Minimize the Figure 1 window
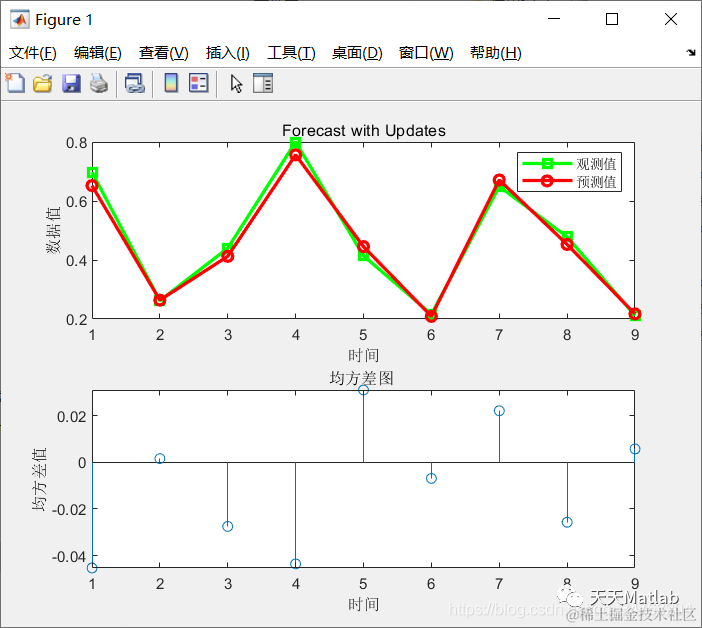Viewport: 702px width, 628px height. tap(554, 19)
